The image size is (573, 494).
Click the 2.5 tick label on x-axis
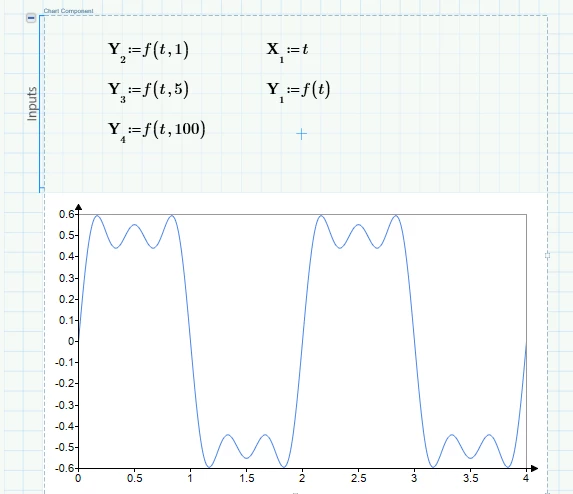358,478
